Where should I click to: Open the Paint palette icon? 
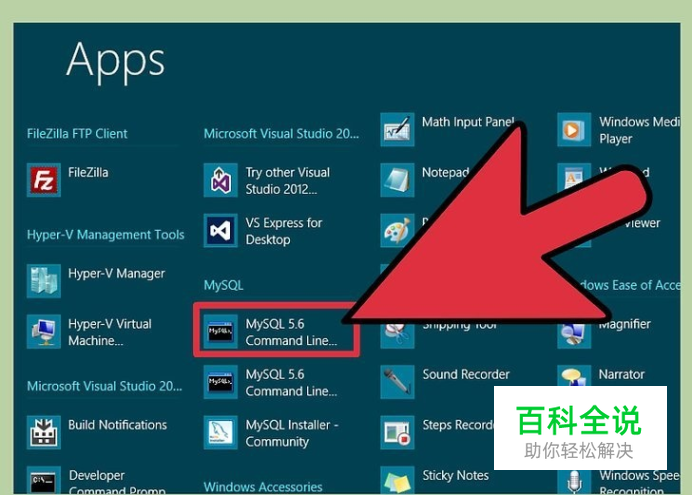(397, 230)
